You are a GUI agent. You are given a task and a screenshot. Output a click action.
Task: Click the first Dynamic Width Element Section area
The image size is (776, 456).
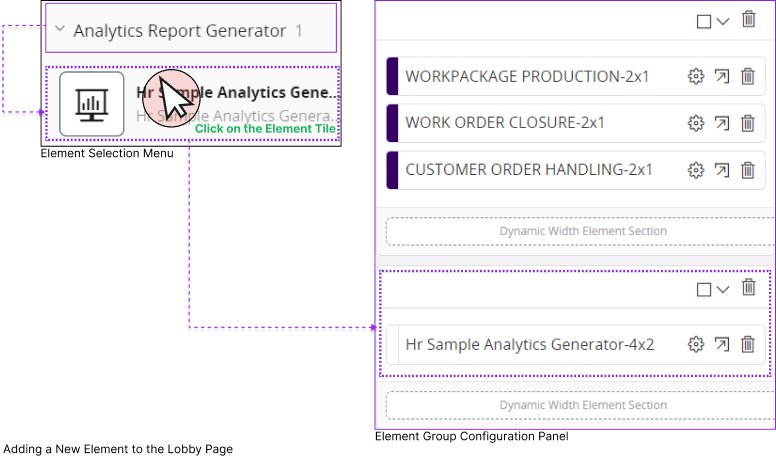[x=582, y=231]
